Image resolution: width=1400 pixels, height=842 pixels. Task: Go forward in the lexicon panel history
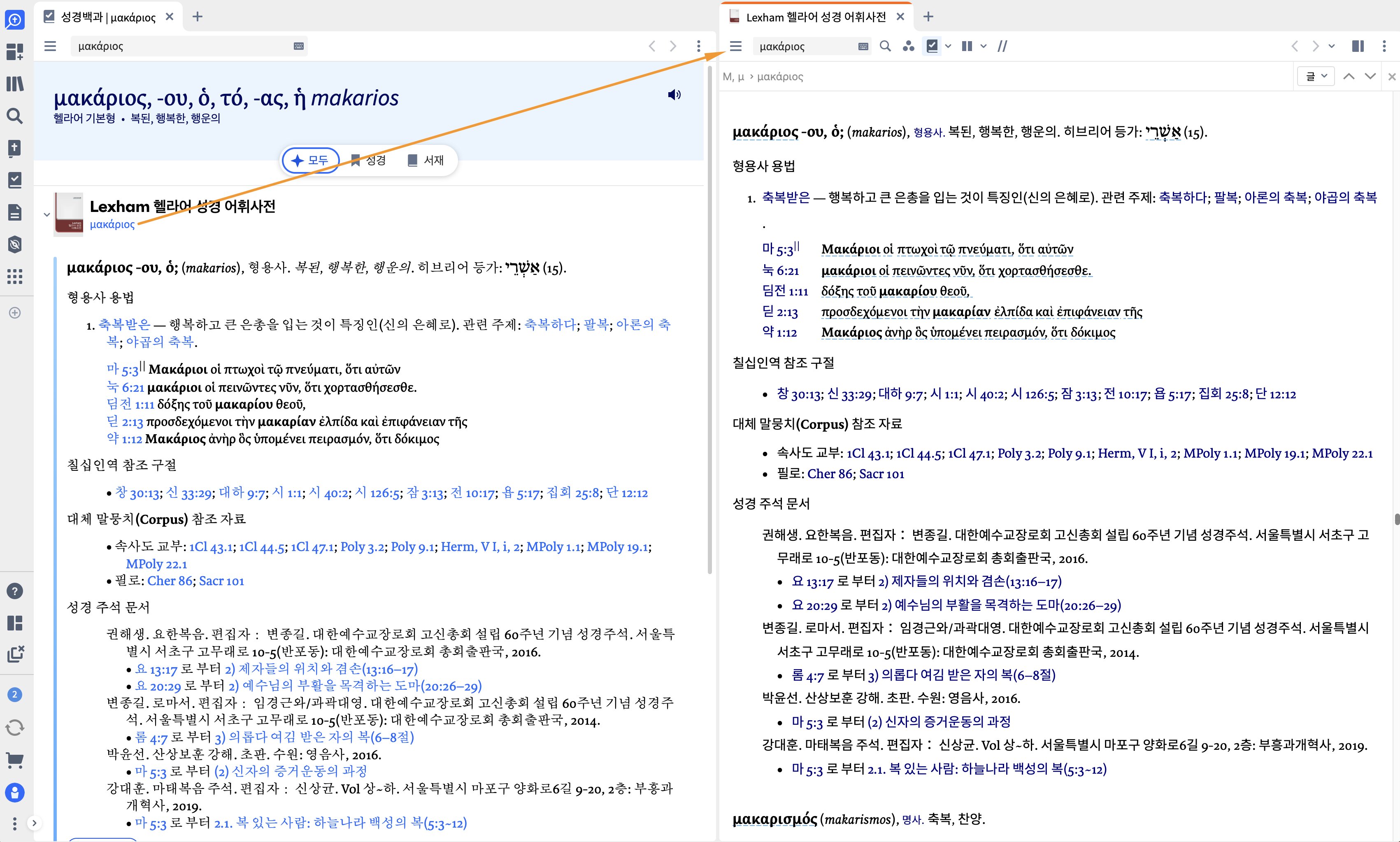point(1316,46)
